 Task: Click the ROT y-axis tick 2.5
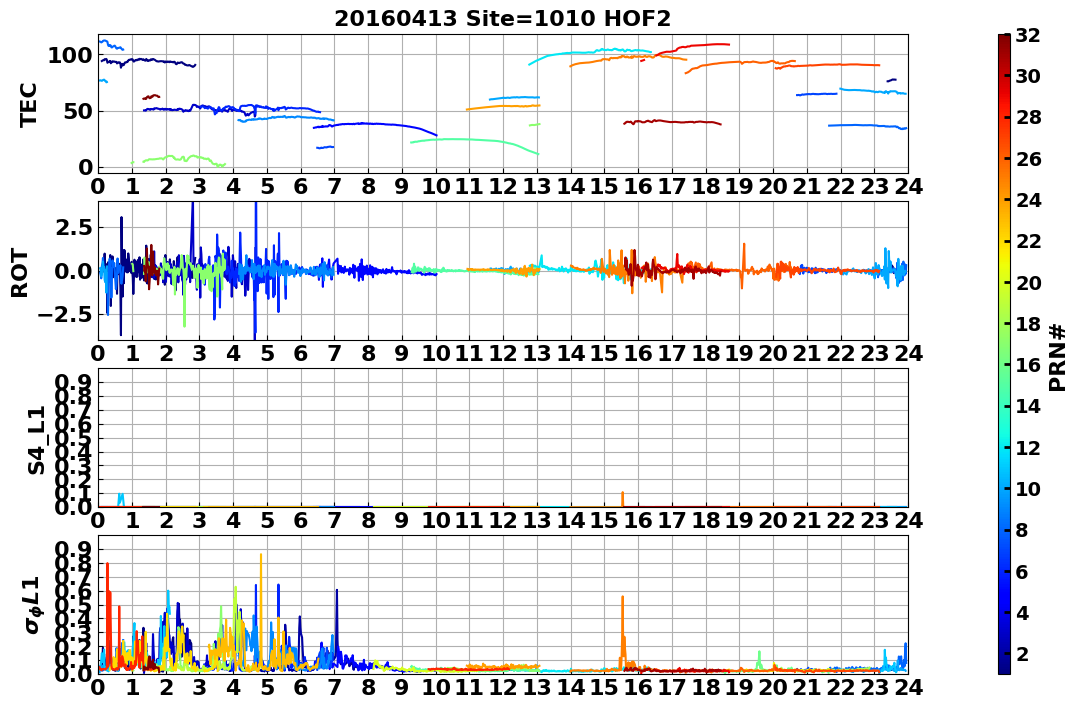click(73, 227)
